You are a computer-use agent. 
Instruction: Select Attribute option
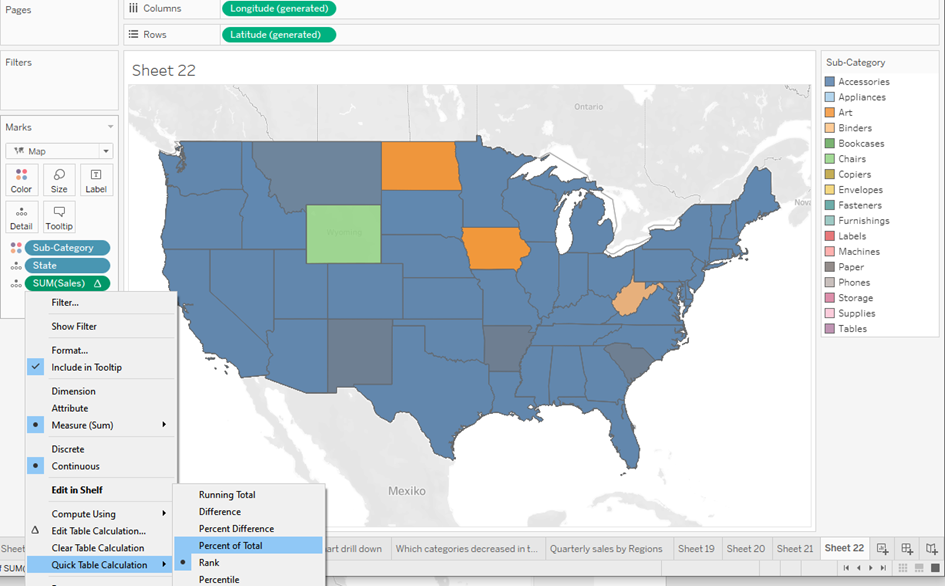coord(69,408)
